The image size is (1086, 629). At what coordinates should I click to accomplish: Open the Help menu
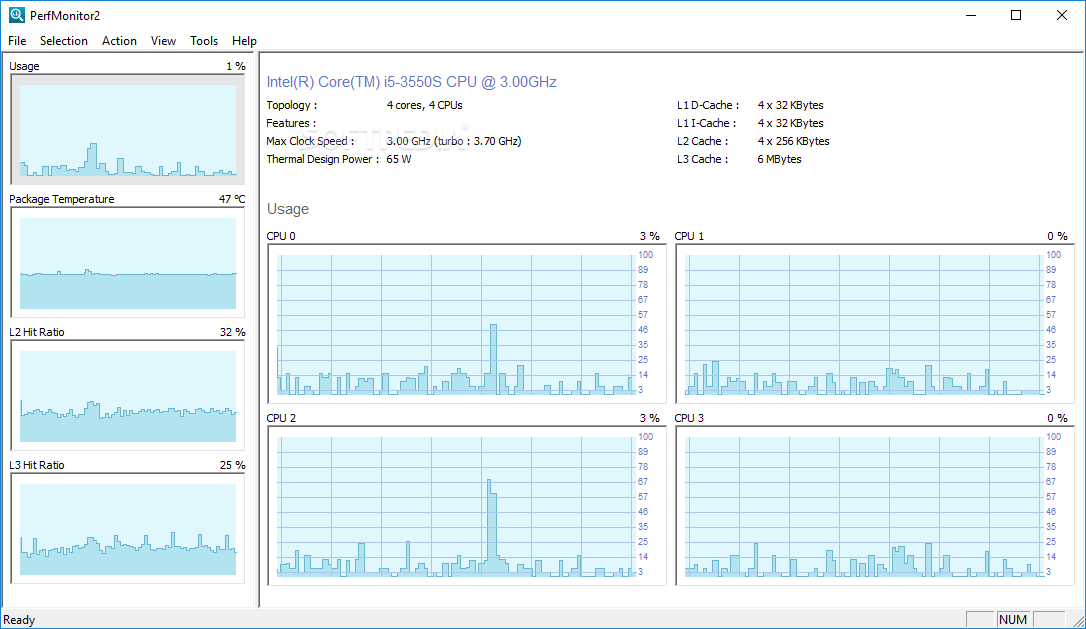244,41
